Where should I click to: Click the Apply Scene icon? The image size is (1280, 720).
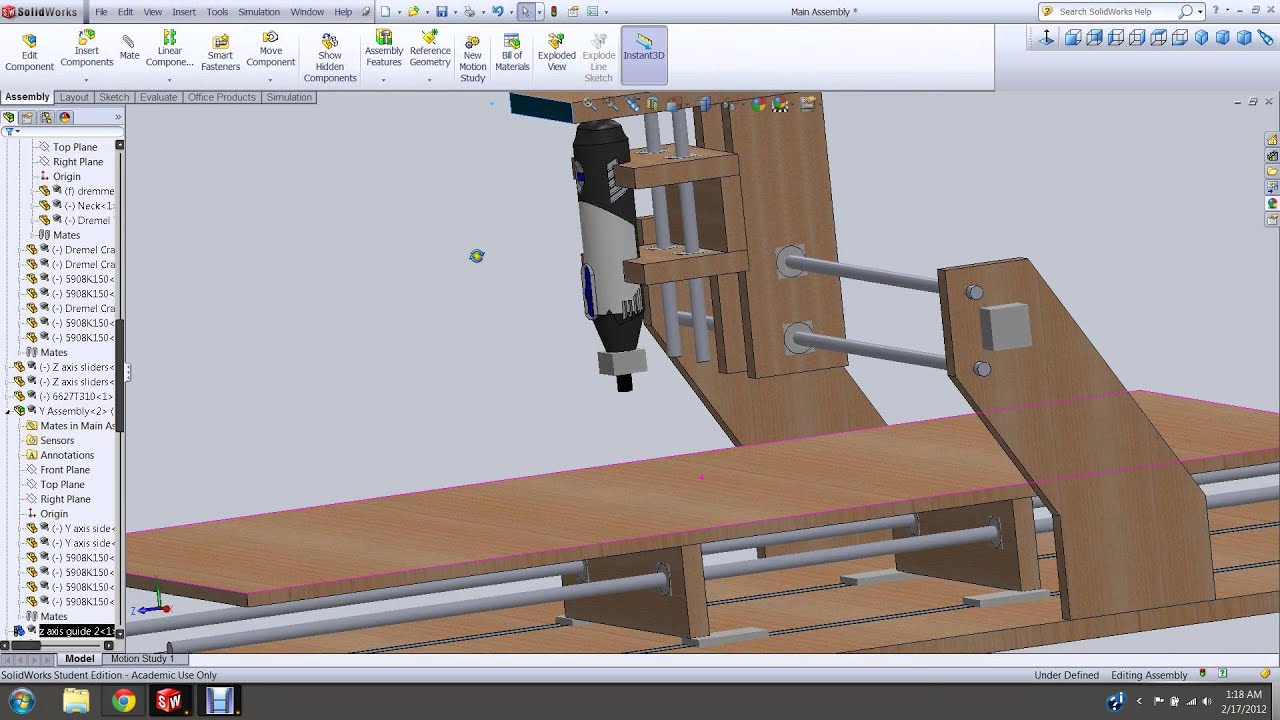(781, 104)
